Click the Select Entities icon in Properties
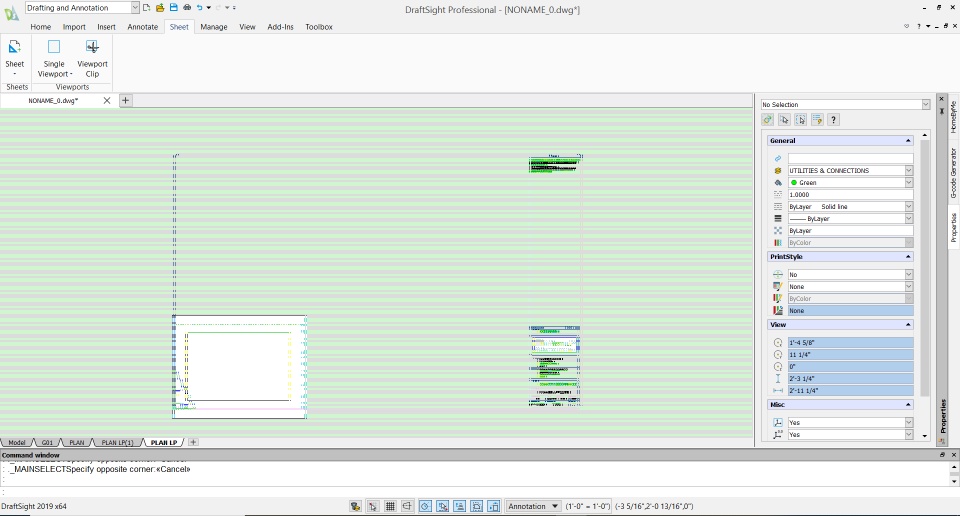Screen dimensions: 960x516 [784, 120]
